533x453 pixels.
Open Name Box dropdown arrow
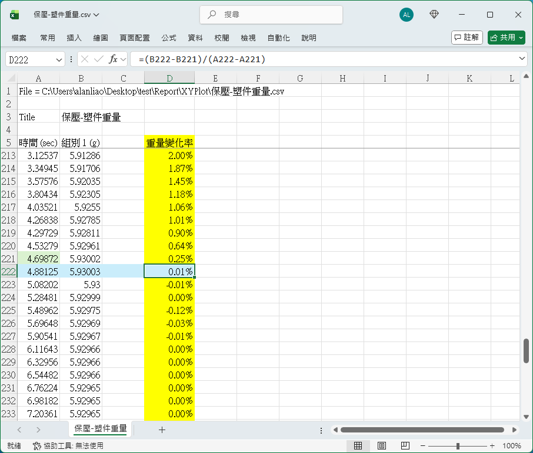coord(59,60)
